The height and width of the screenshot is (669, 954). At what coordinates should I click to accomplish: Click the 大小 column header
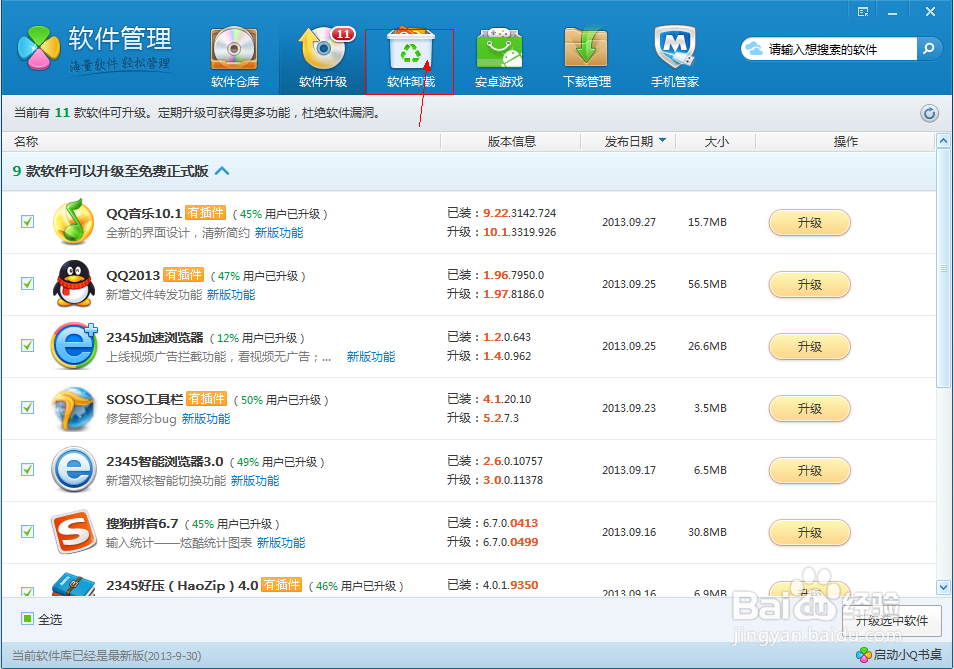click(716, 141)
